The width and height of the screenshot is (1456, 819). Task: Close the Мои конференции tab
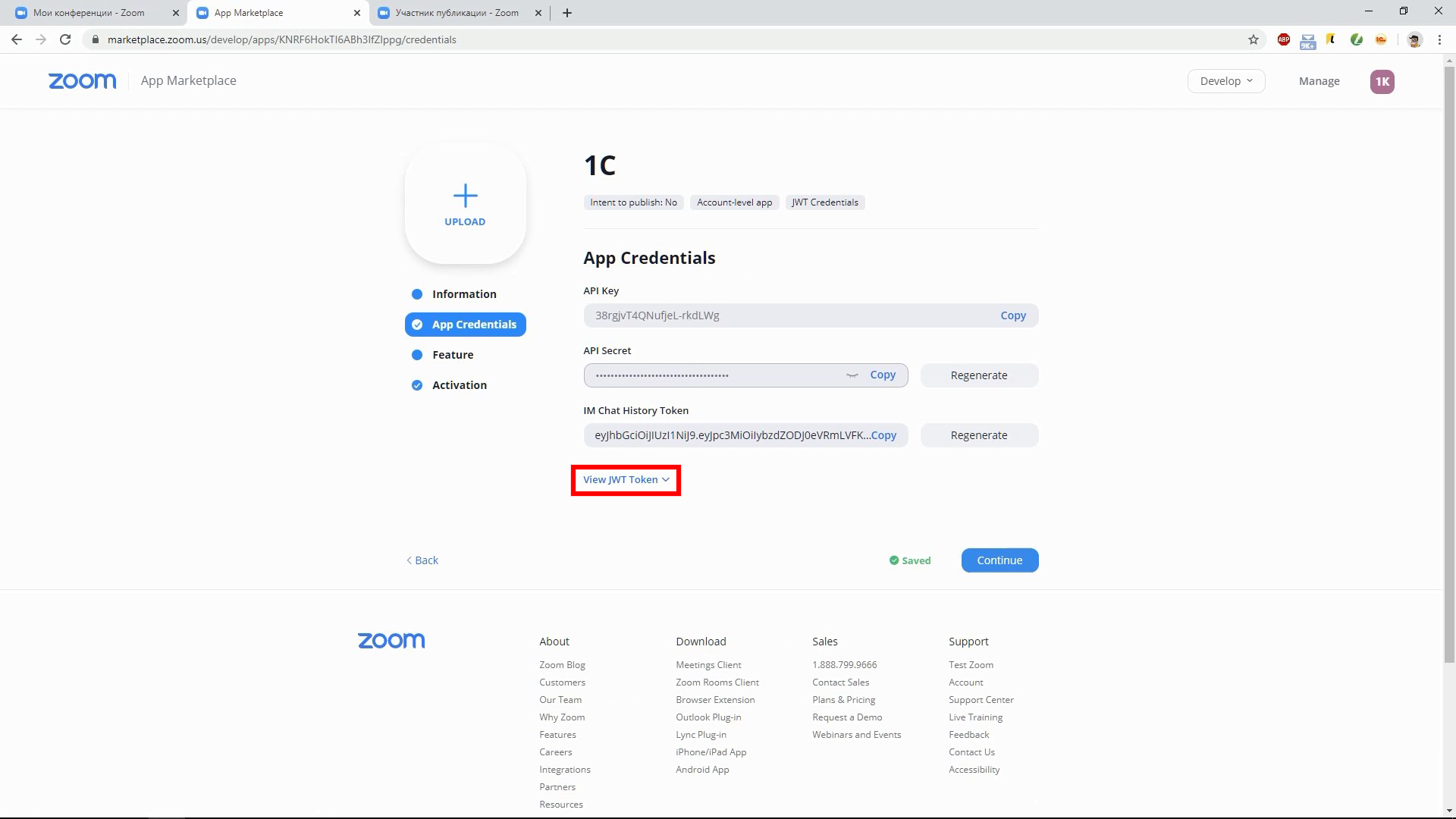click(176, 13)
